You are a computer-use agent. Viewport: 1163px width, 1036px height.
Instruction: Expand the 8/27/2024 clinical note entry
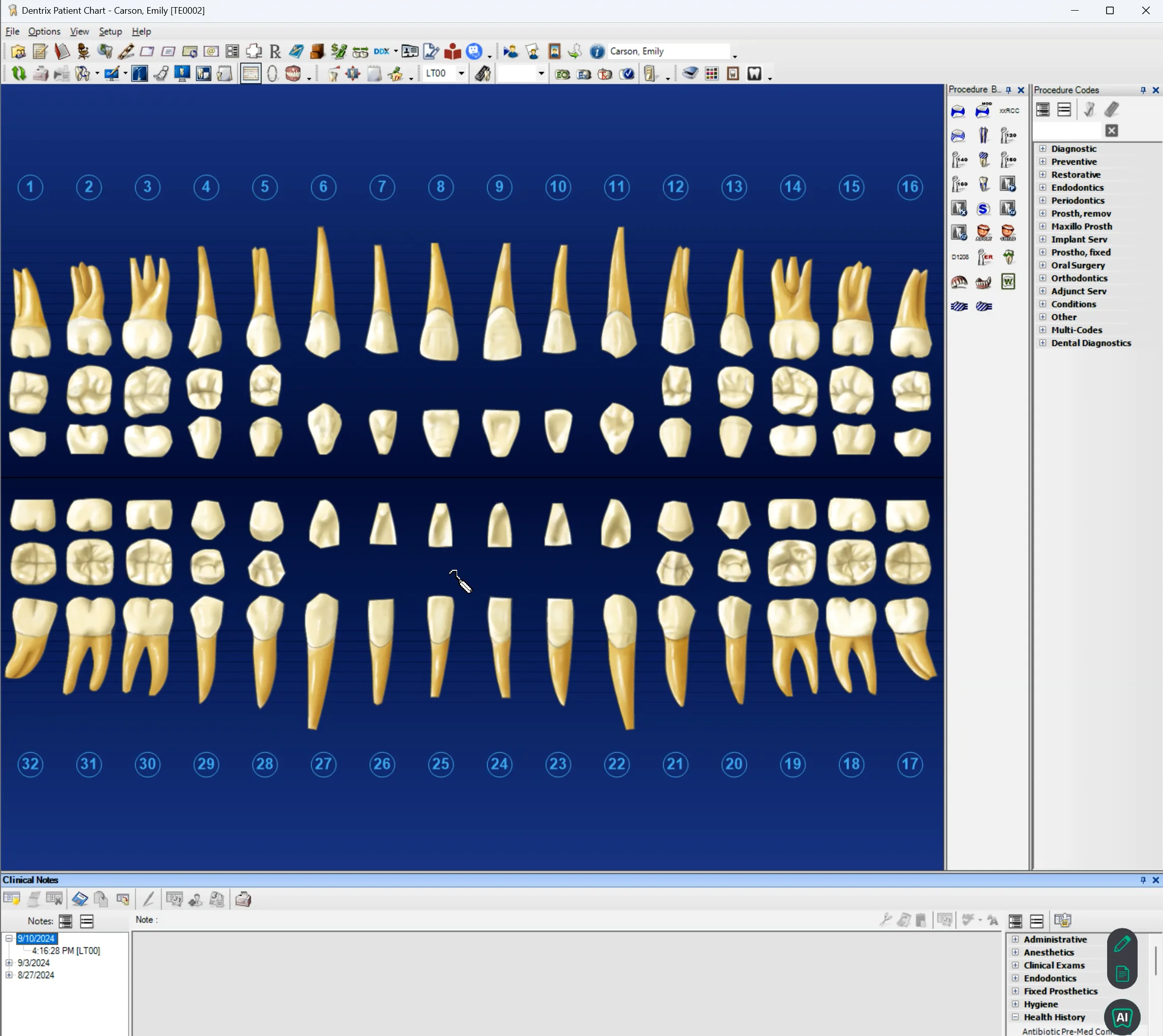(9, 975)
